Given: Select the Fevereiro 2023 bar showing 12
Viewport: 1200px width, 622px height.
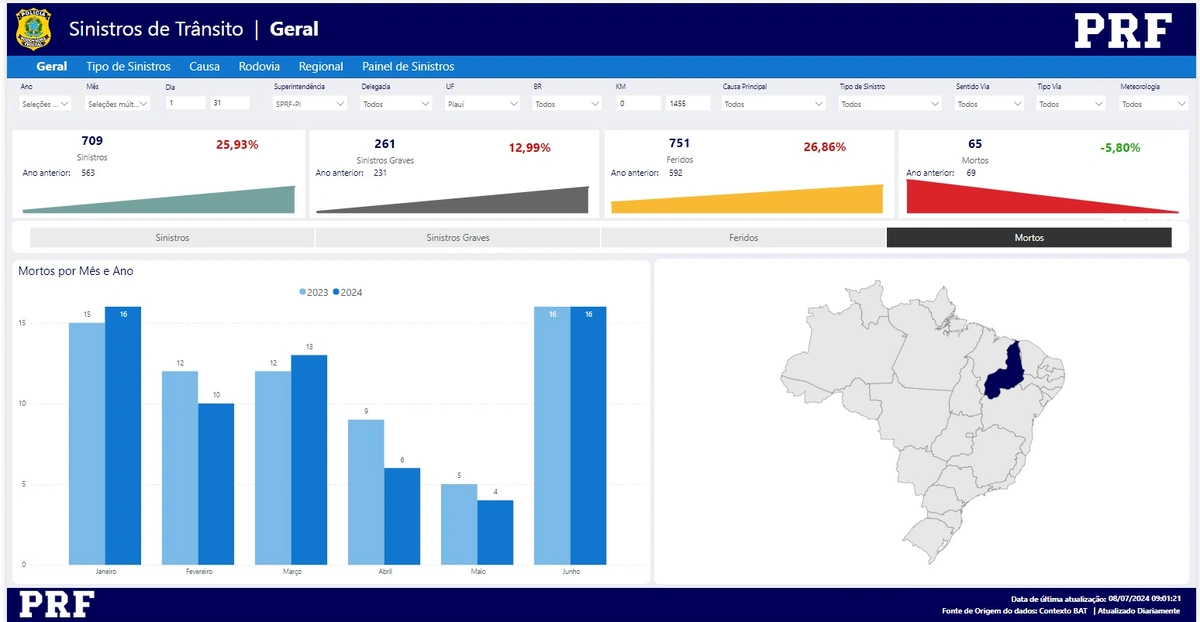Looking at the screenshot, I should point(180,468).
